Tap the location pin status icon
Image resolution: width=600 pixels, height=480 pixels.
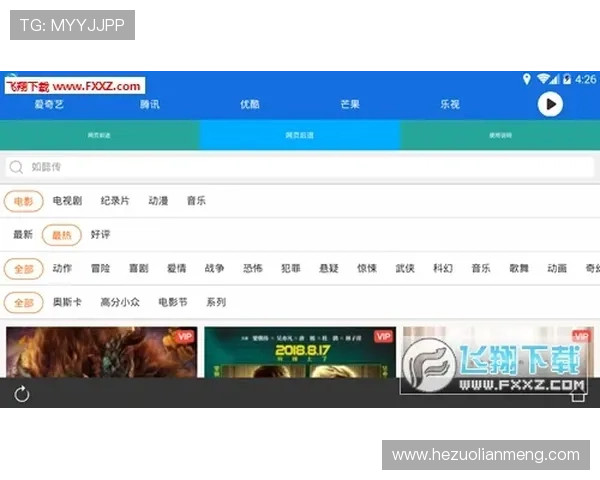coord(527,79)
